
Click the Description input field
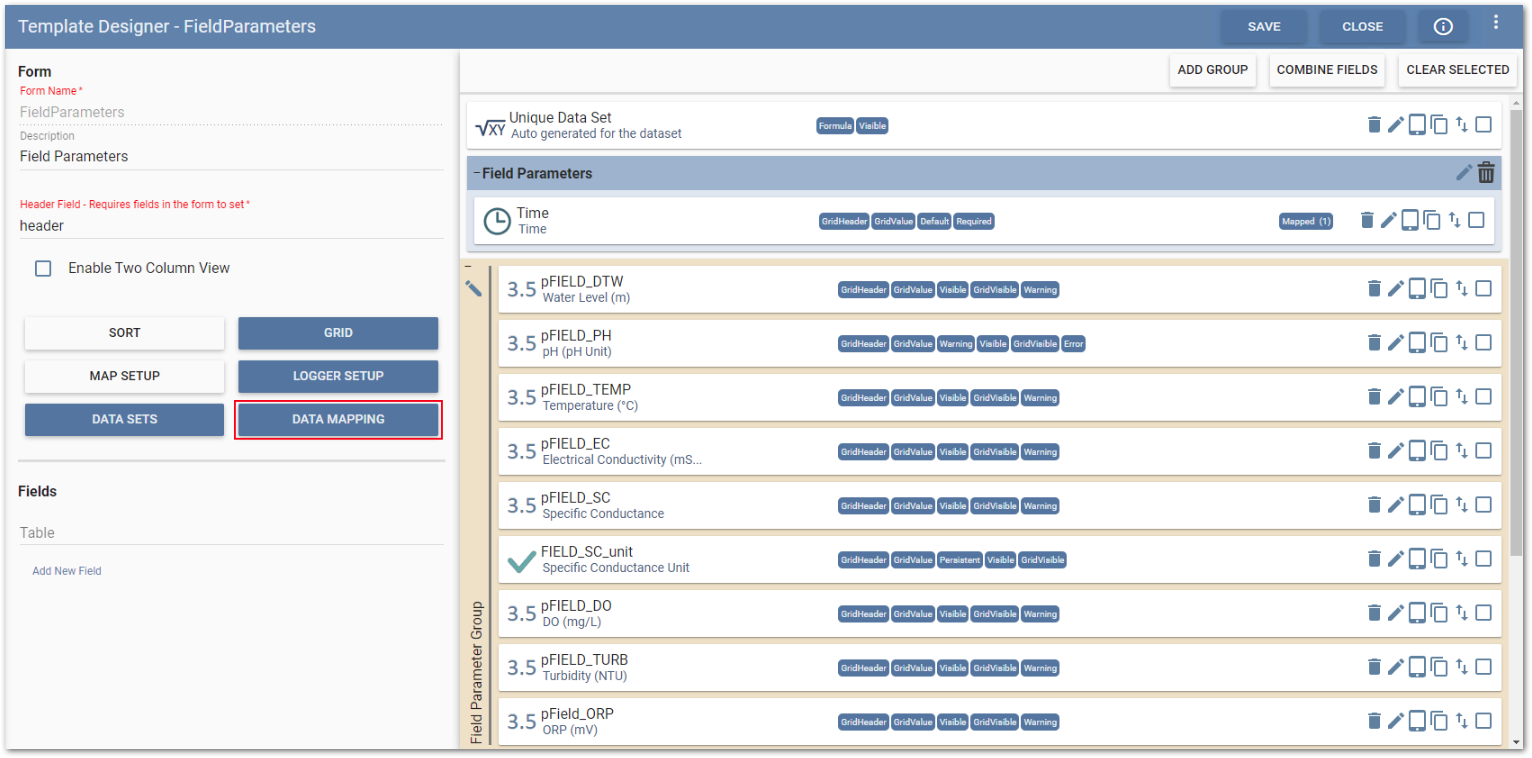(x=231, y=157)
